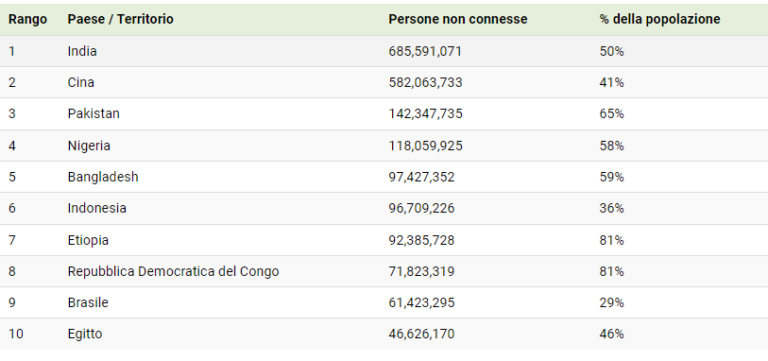Click the value 685,591,071

click(425, 51)
